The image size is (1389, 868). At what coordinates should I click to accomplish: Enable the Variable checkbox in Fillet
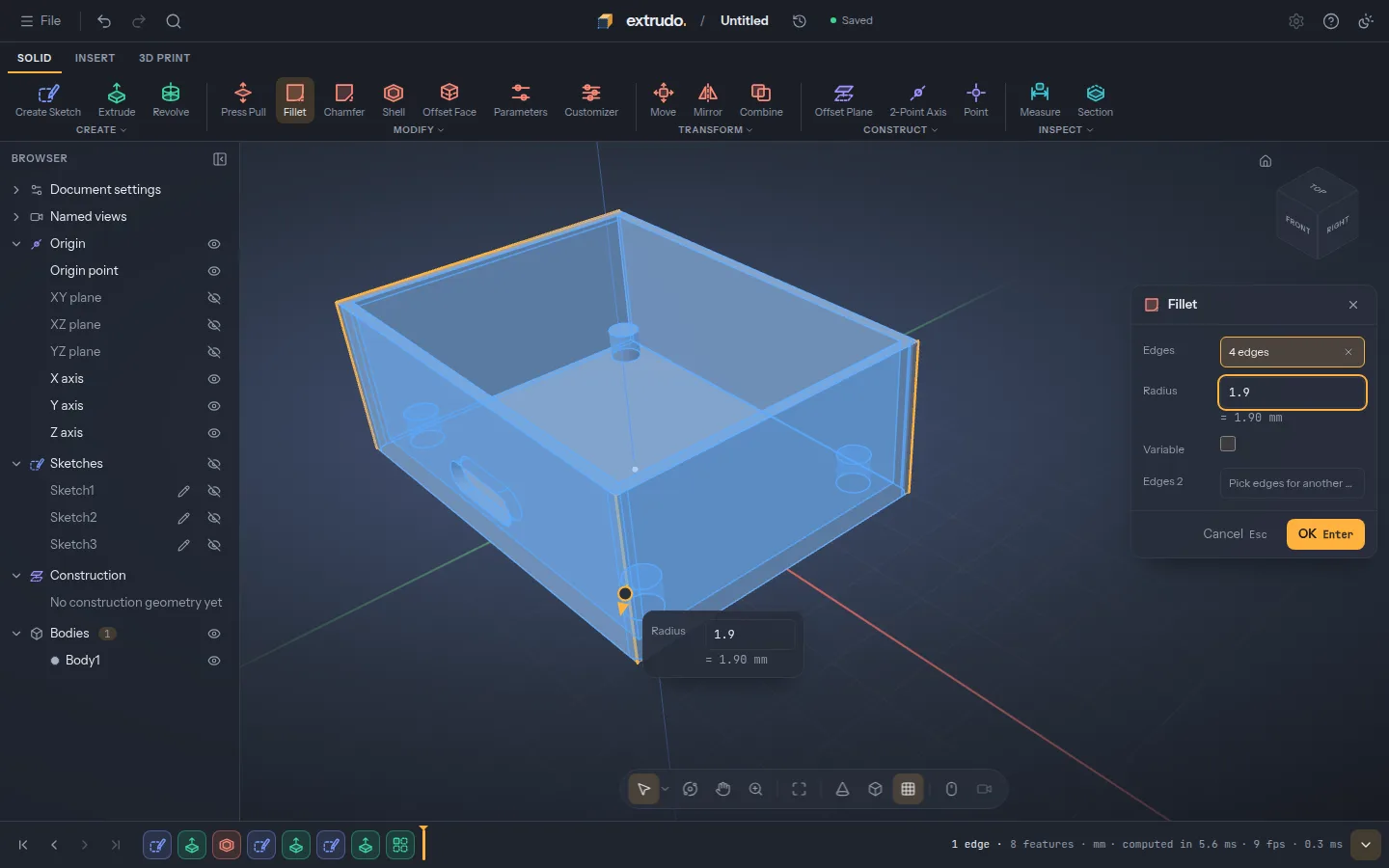[x=1228, y=444]
